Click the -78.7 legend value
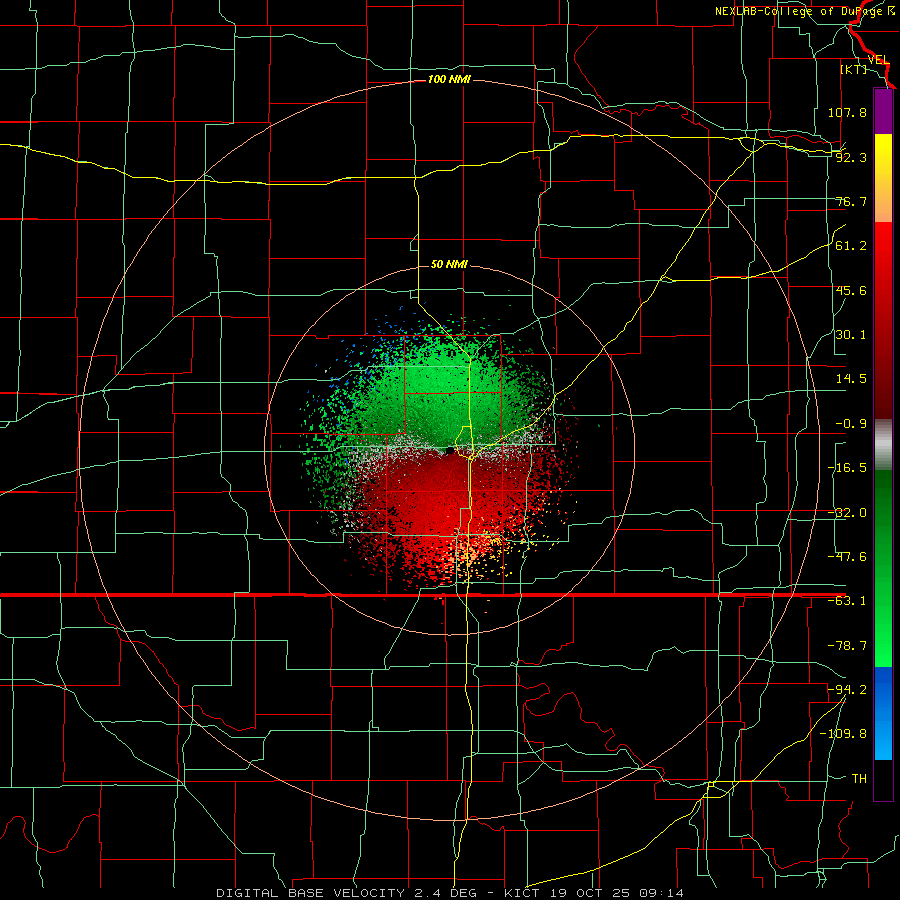 pyautogui.click(x=847, y=646)
